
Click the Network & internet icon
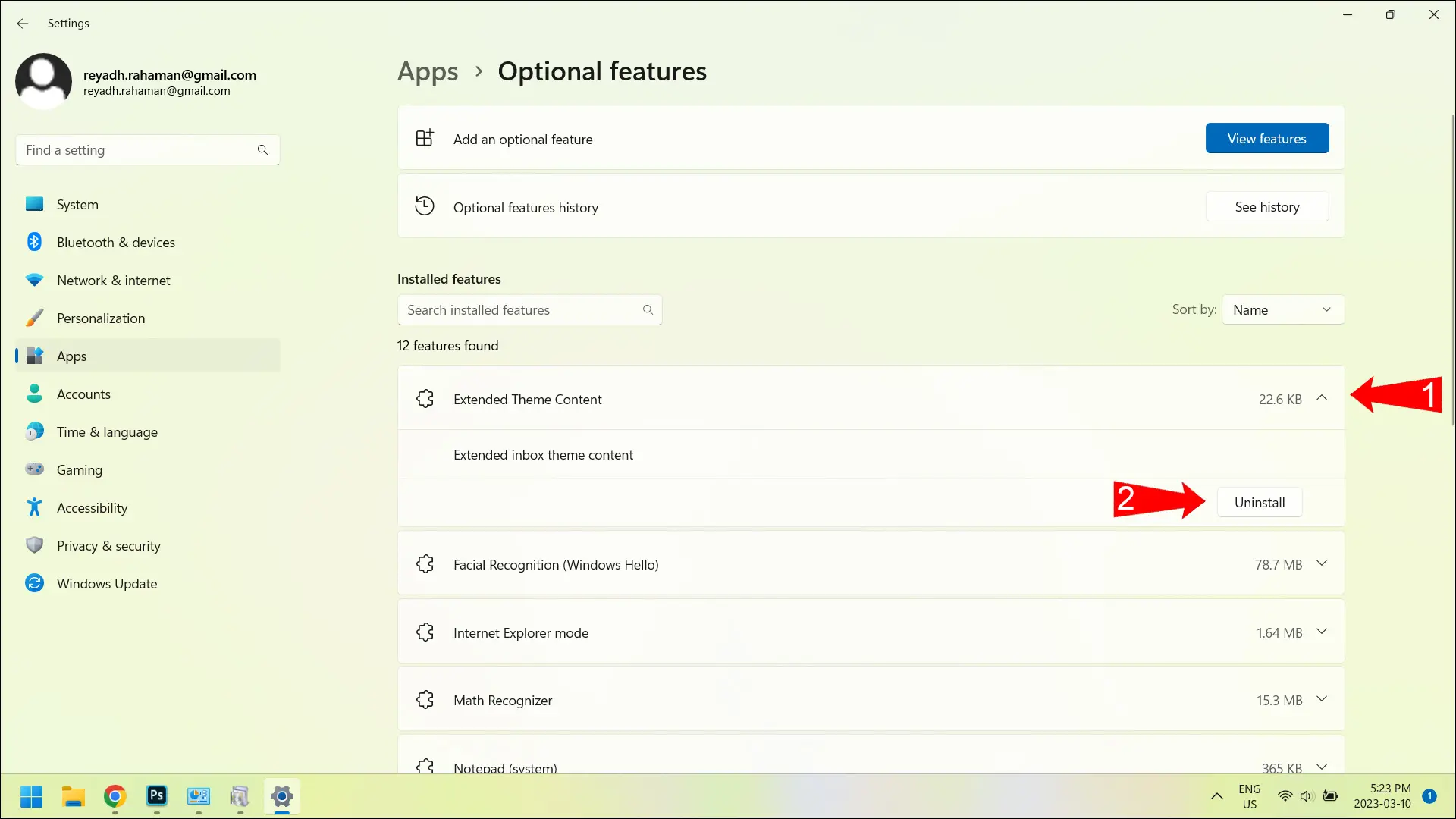pyautogui.click(x=35, y=279)
